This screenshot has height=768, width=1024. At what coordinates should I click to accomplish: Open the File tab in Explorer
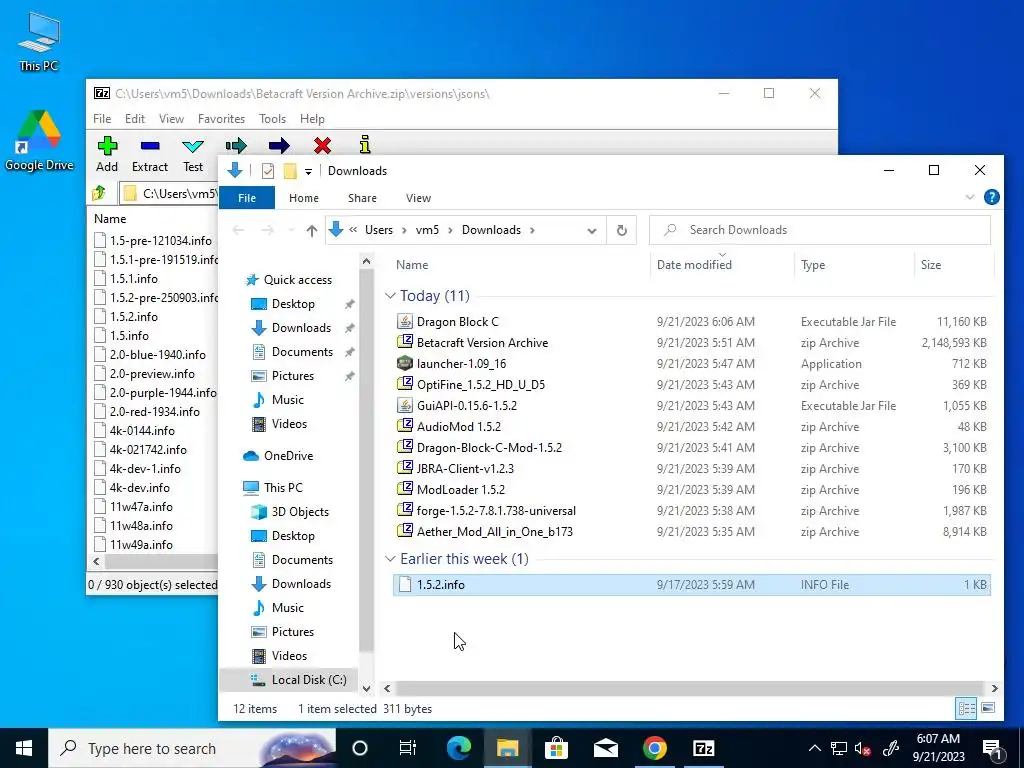247,198
